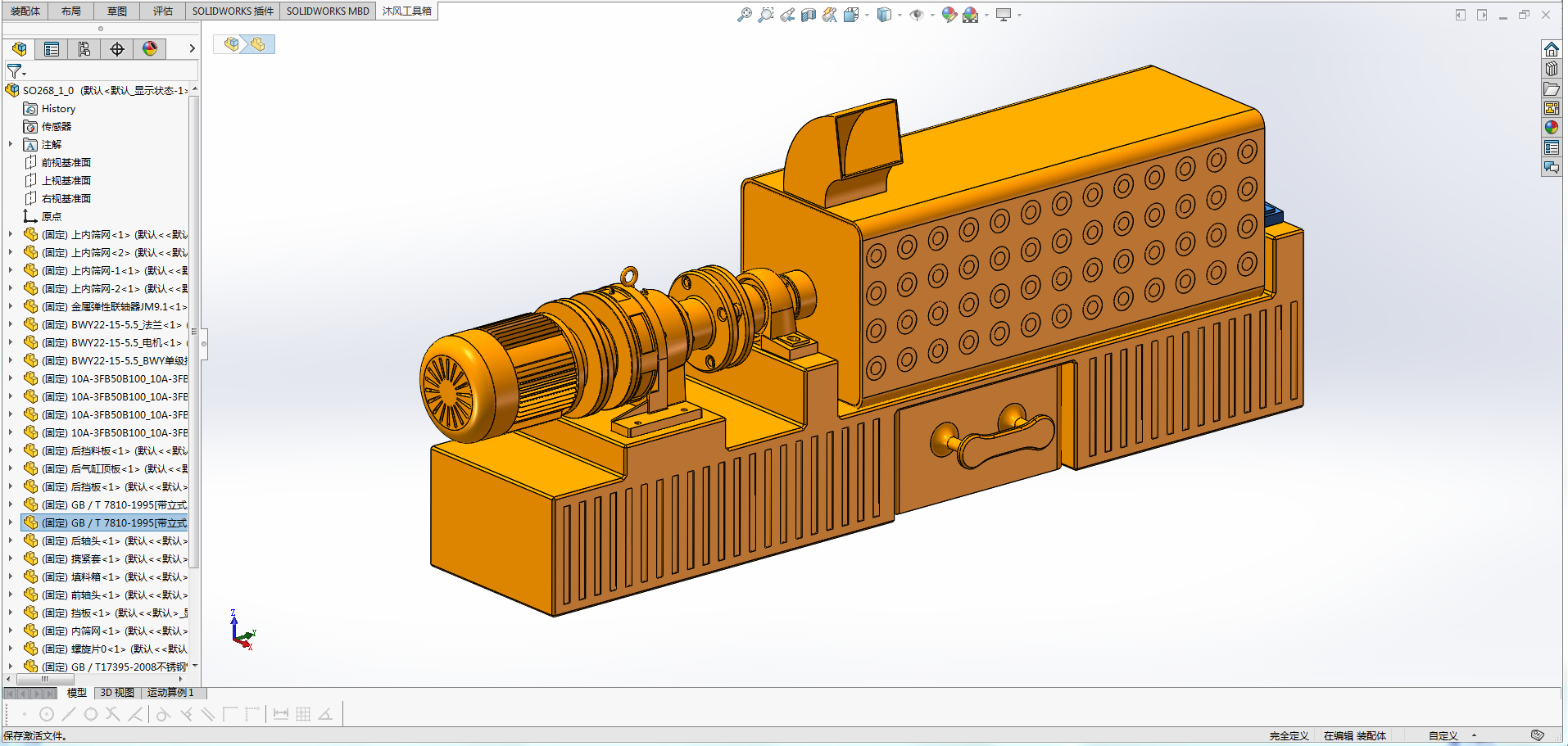The height and width of the screenshot is (746, 1568).
Task: Open the Custom Properties task pane icon
Action: click(1552, 147)
